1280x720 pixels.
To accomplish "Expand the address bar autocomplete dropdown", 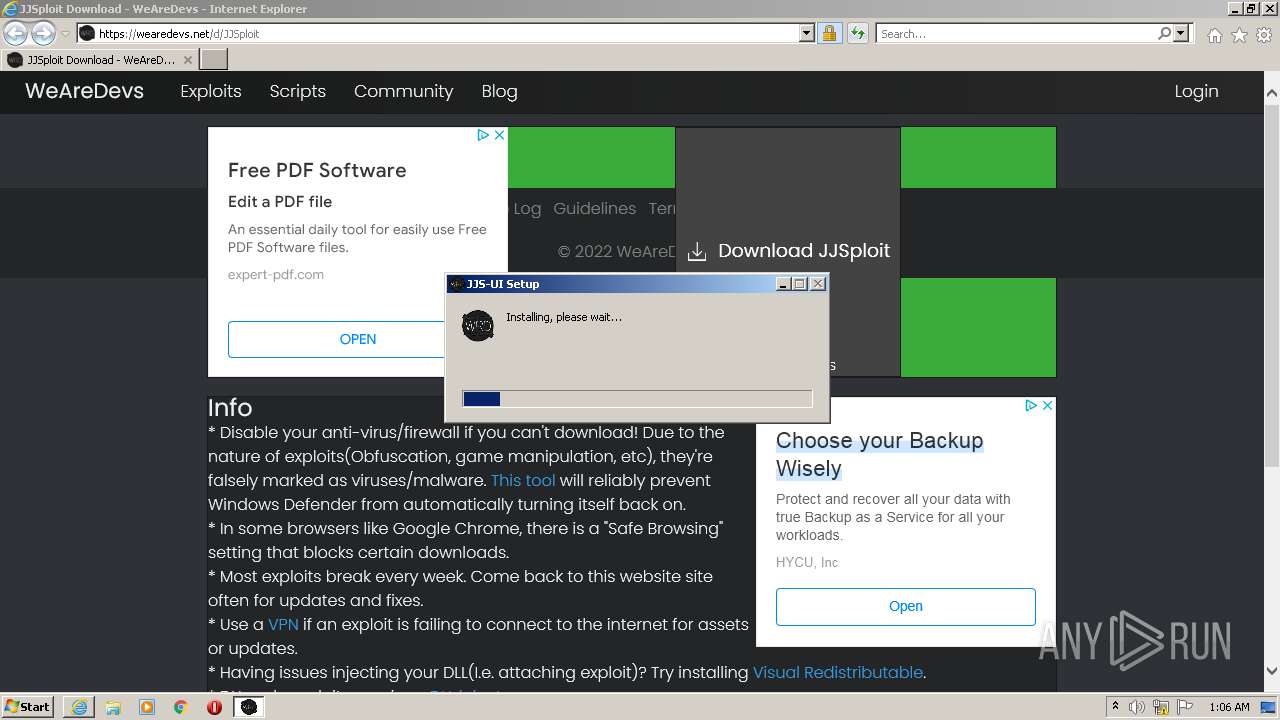I will click(807, 33).
